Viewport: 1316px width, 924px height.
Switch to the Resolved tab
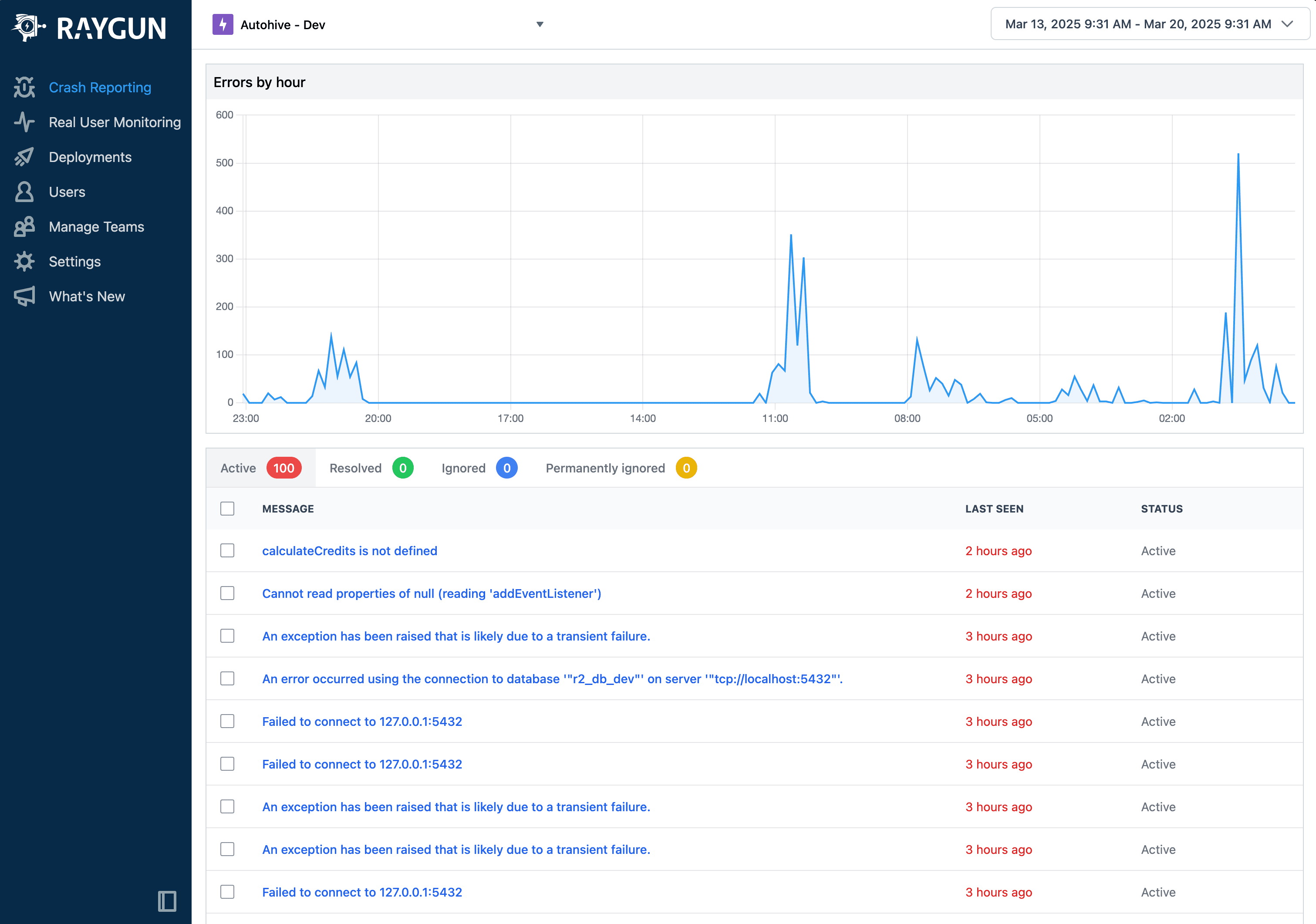371,468
